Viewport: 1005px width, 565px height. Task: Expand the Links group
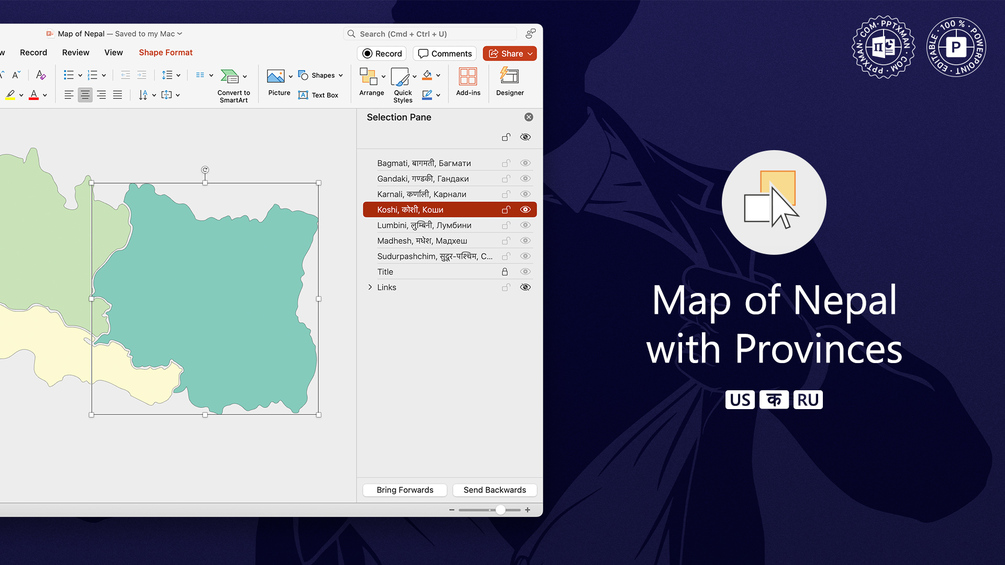coord(370,287)
